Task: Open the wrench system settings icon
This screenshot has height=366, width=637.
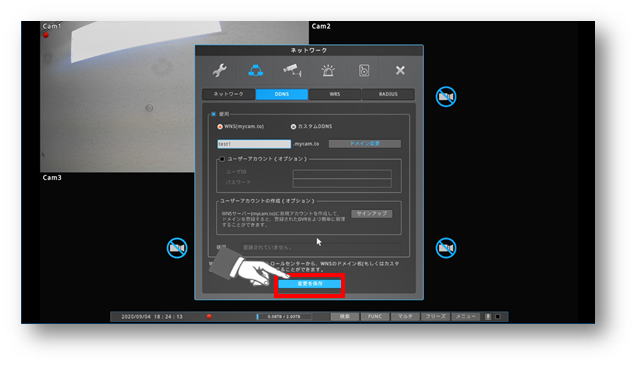Action: [x=219, y=71]
